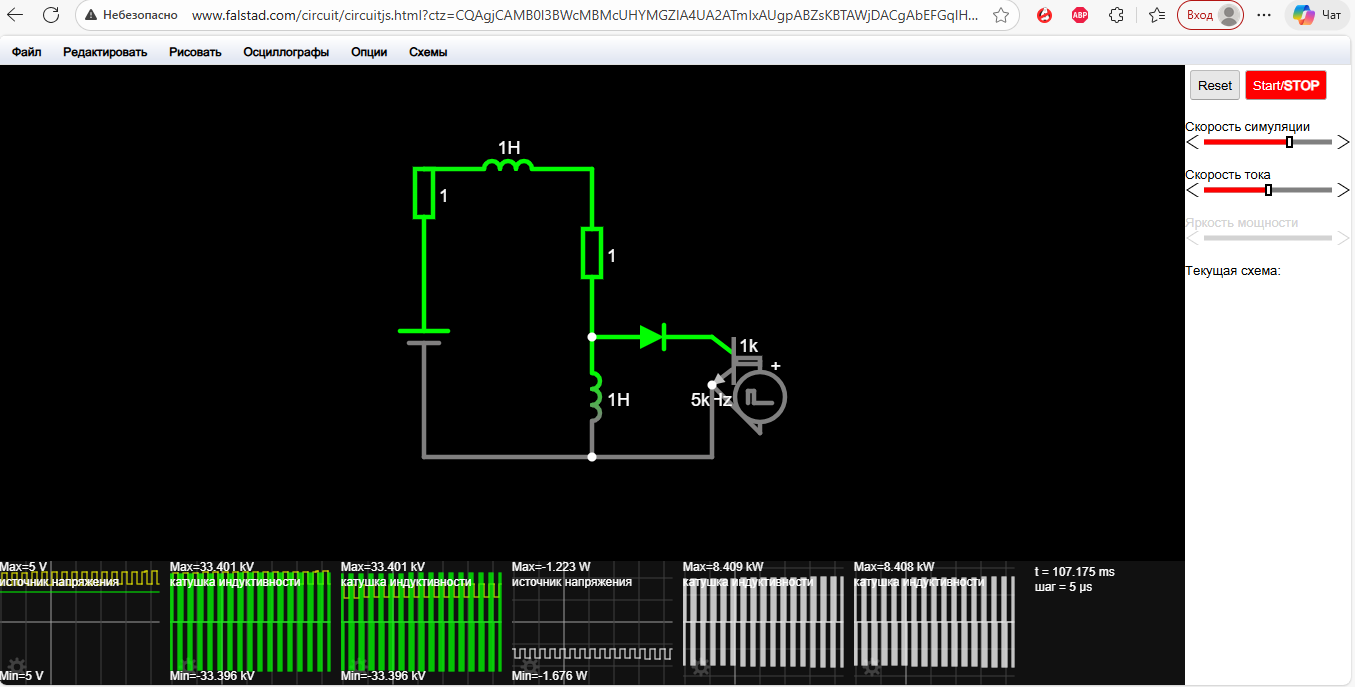Click the battery voltage source symbol
The width and height of the screenshot is (1355, 687).
point(424,336)
